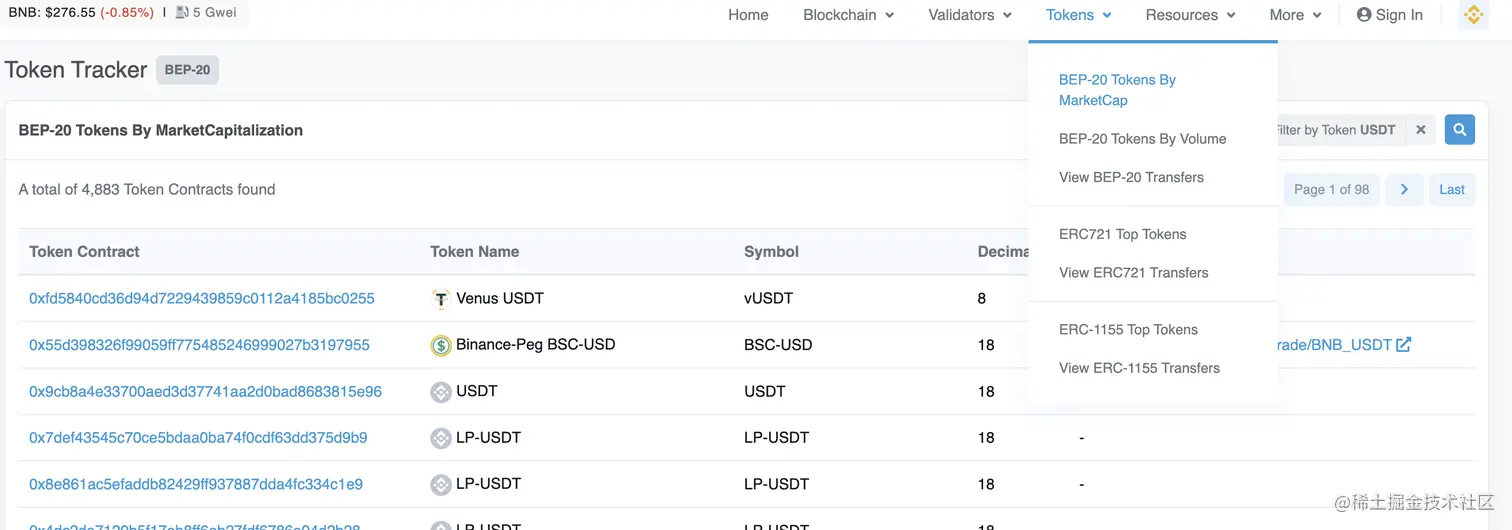This screenshot has height=530, width=1512.
Task: Click the Token Tracker heading
Action: click(76, 70)
